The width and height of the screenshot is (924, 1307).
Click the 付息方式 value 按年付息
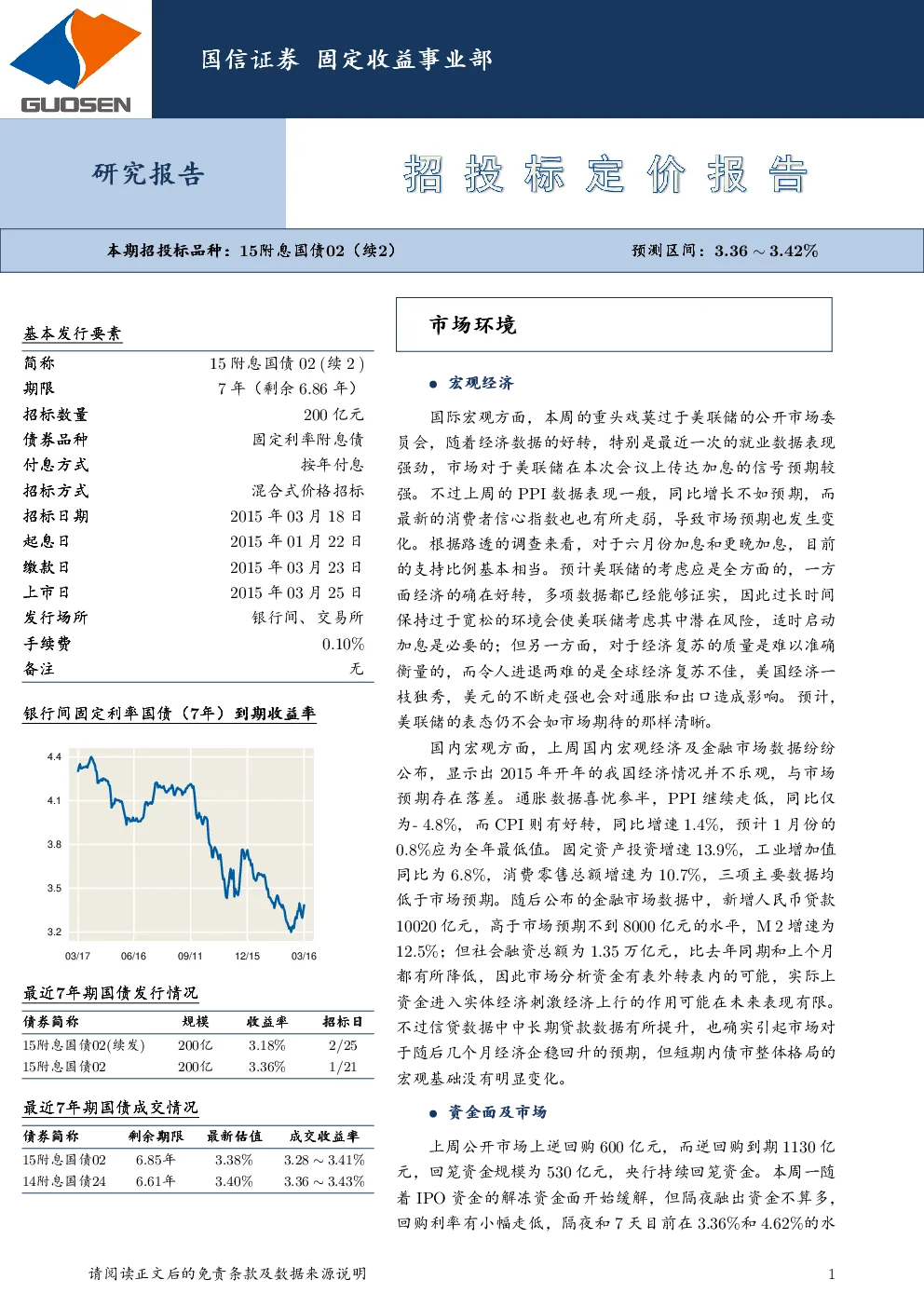click(333, 465)
